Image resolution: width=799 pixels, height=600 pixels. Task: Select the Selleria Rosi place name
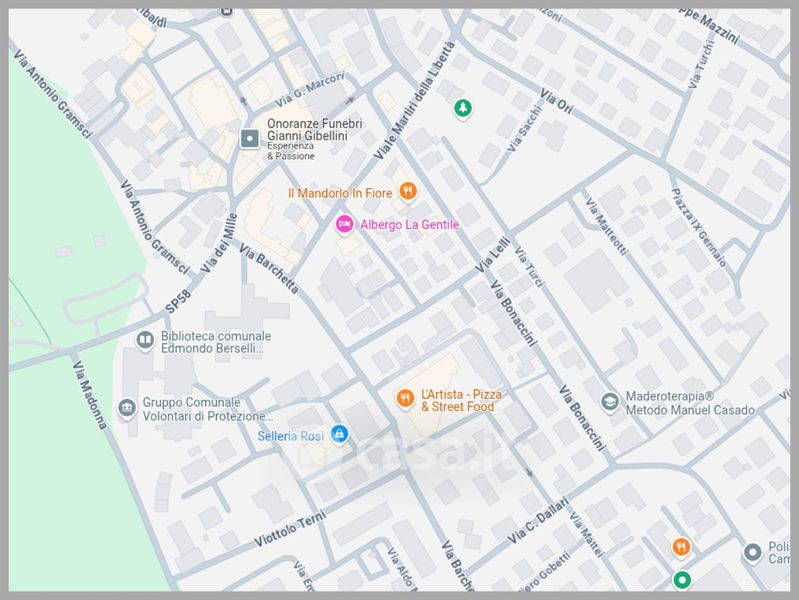290,434
